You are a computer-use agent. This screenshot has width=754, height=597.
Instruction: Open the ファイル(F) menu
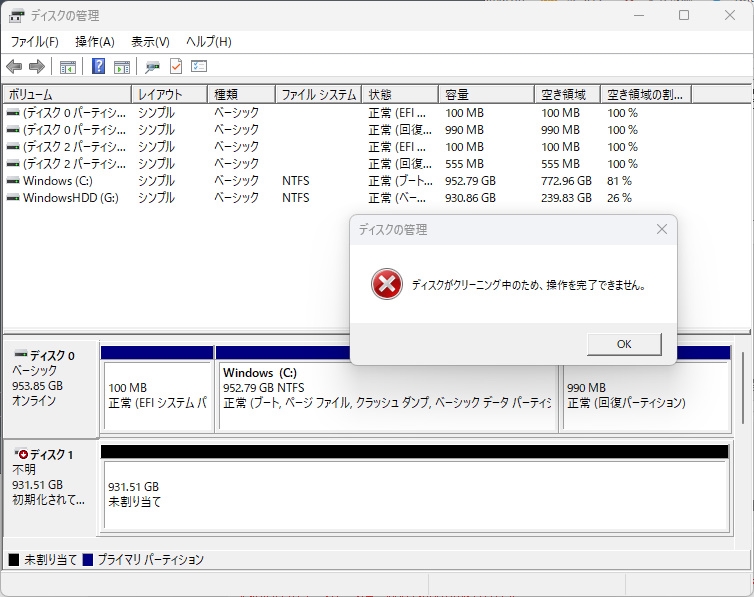[35, 42]
